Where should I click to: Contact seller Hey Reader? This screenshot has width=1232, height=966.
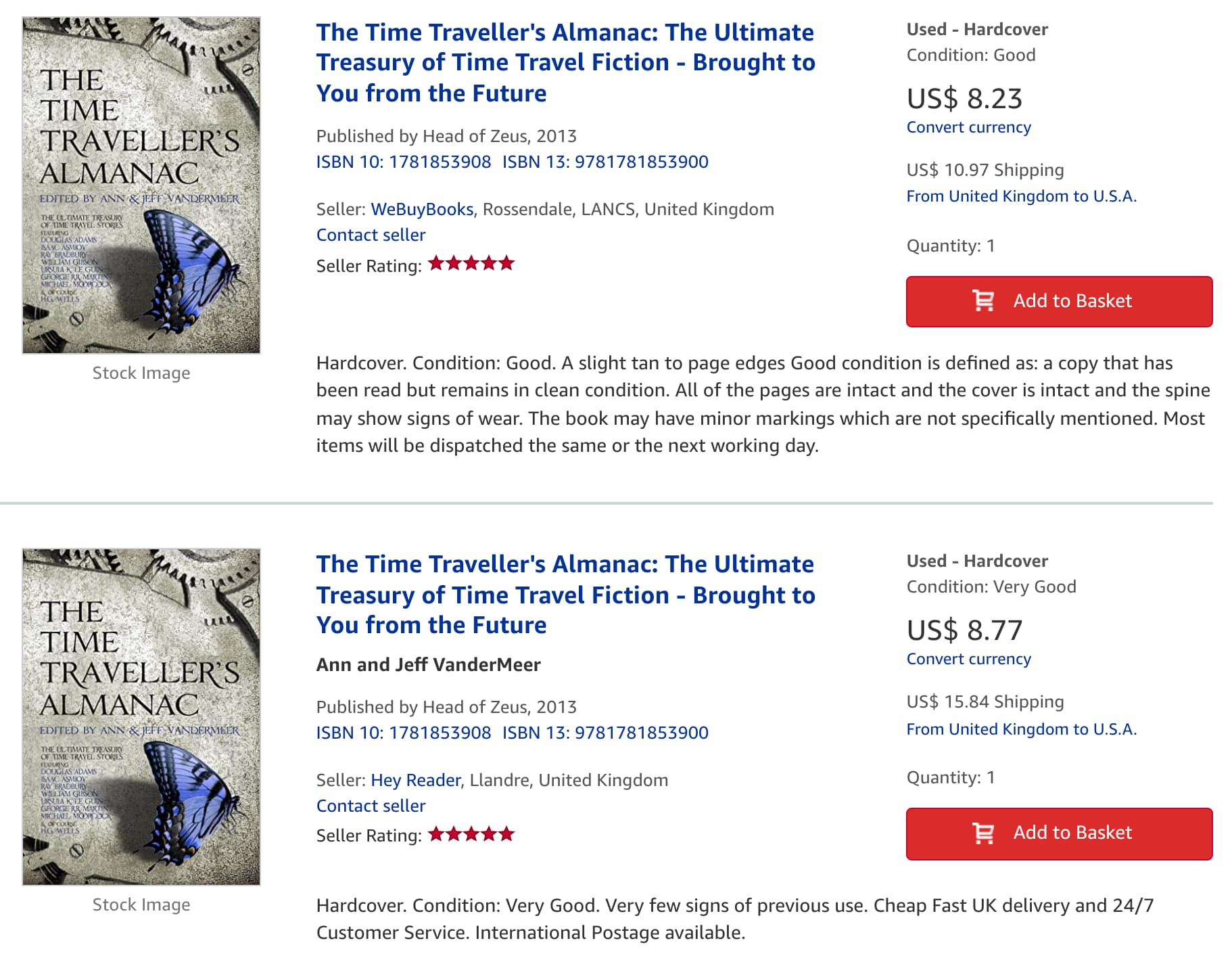point(371,806)
